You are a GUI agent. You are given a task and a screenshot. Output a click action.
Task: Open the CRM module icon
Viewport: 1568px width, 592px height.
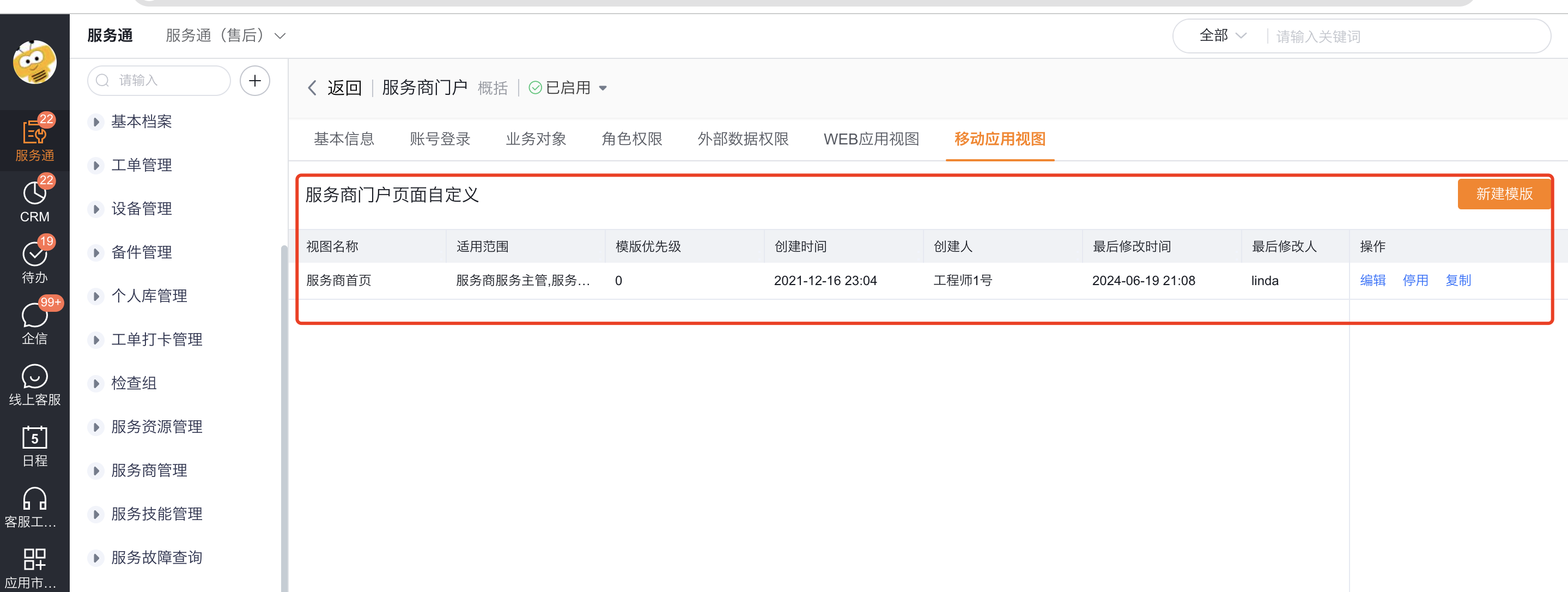pyautogui.click(x=35, y=202)
